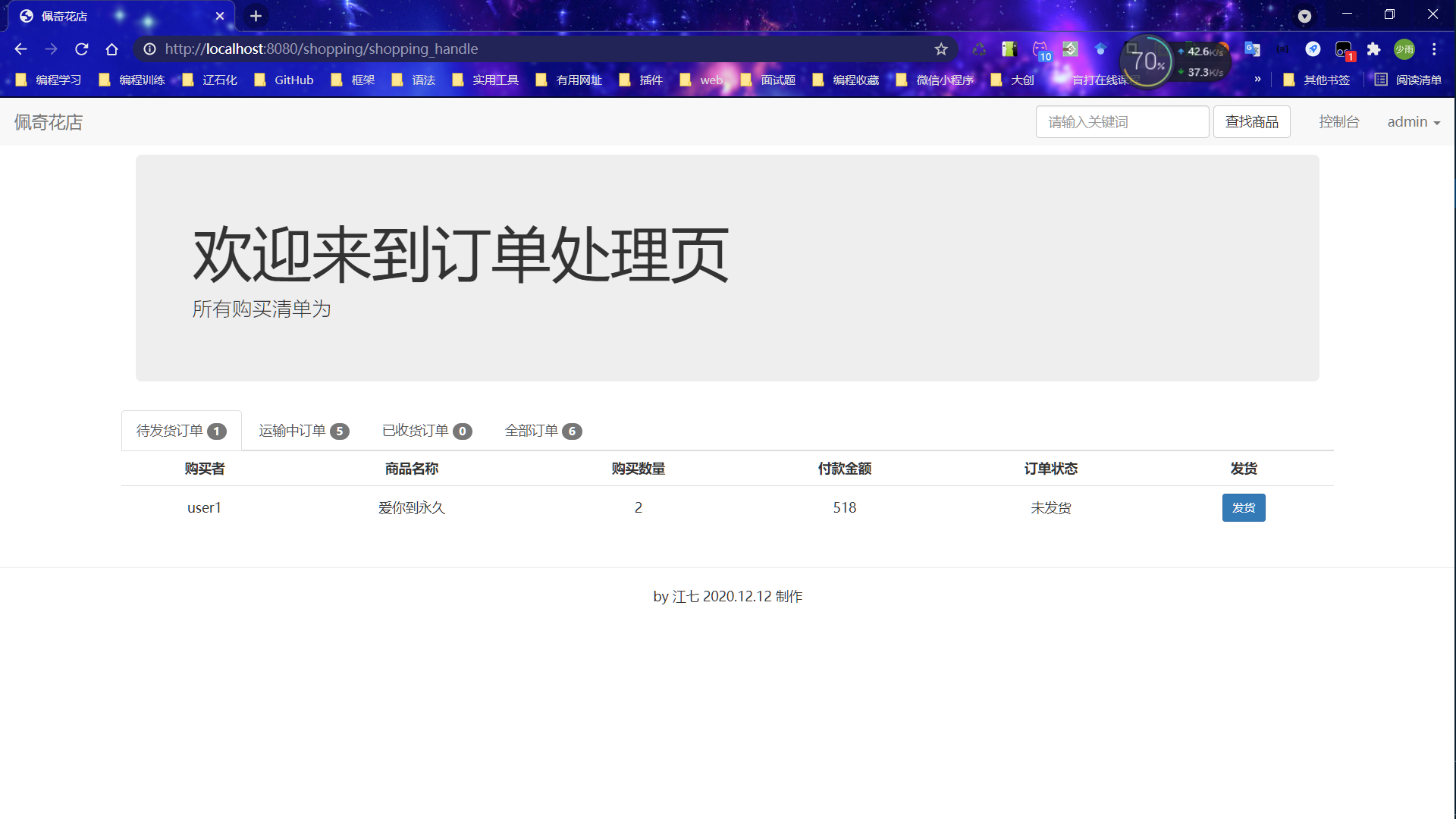The height and width of the screenshot is (819, 1456).
Task: Open the Google Translate extension icon
Action: (x=1252, y=49)
